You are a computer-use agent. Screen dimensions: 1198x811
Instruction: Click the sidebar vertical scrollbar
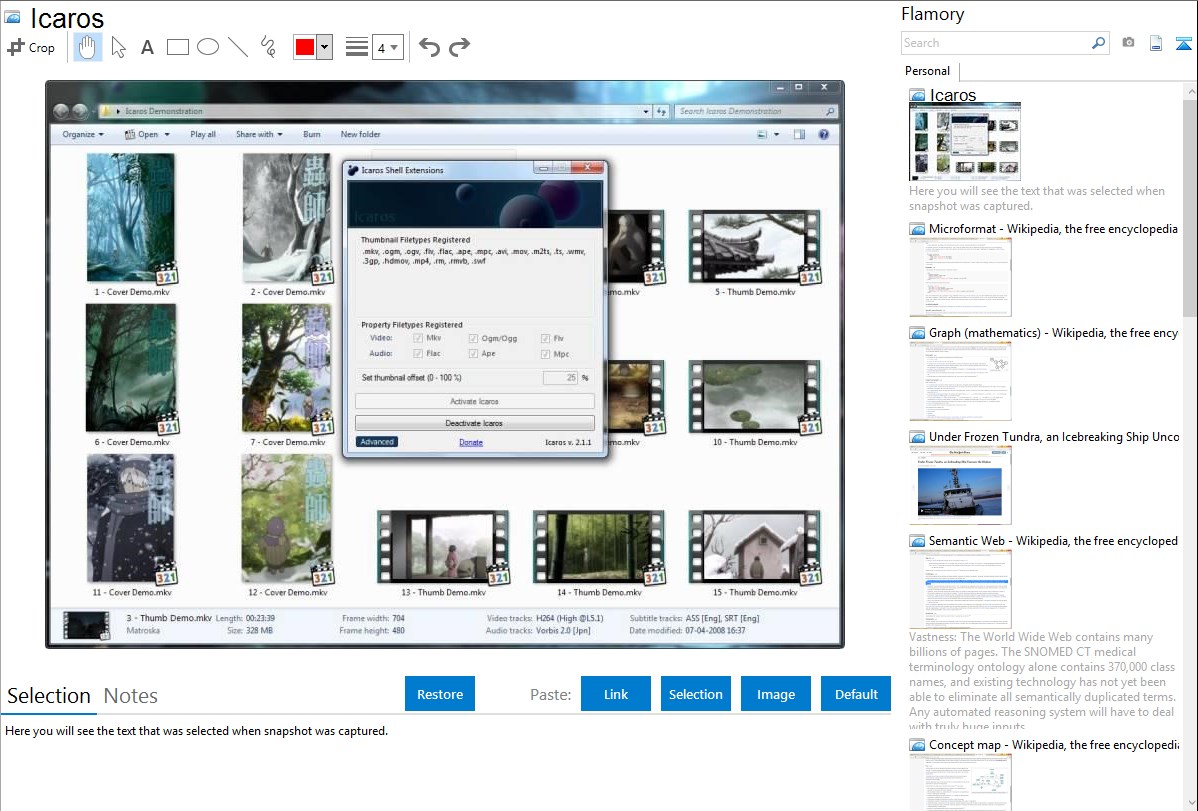pyautogui.click(x=1190, y=206)
